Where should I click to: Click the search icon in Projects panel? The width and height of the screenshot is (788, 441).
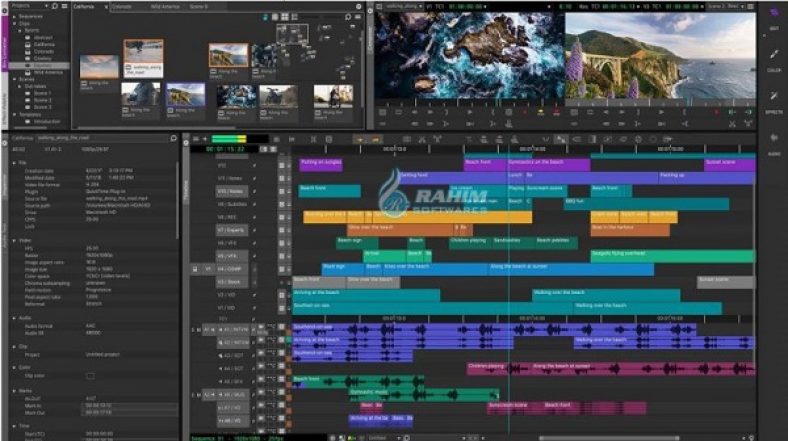point(56,5)
